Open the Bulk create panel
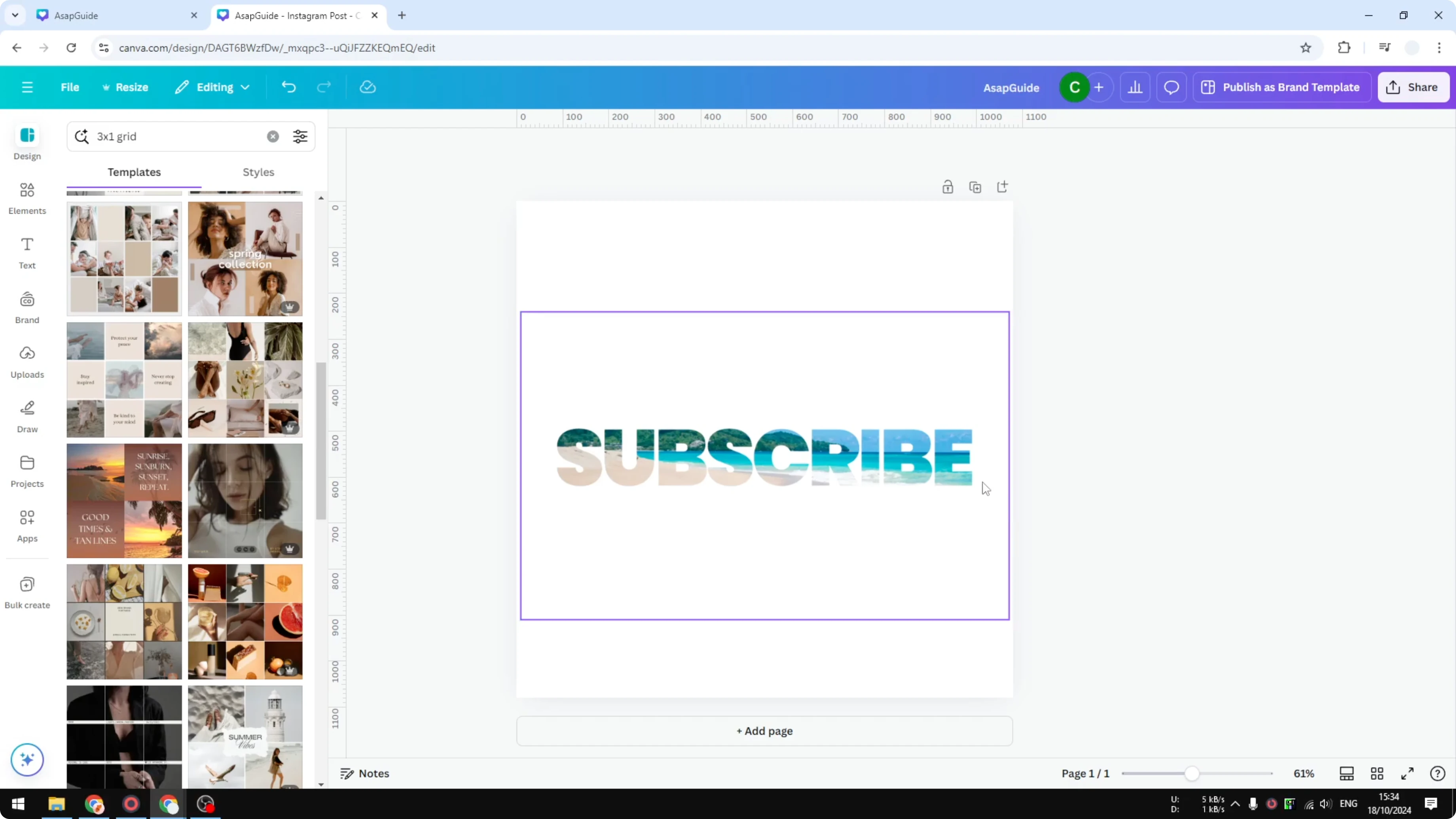Viewport: 1456px width, 819px height. coord(27,591)
